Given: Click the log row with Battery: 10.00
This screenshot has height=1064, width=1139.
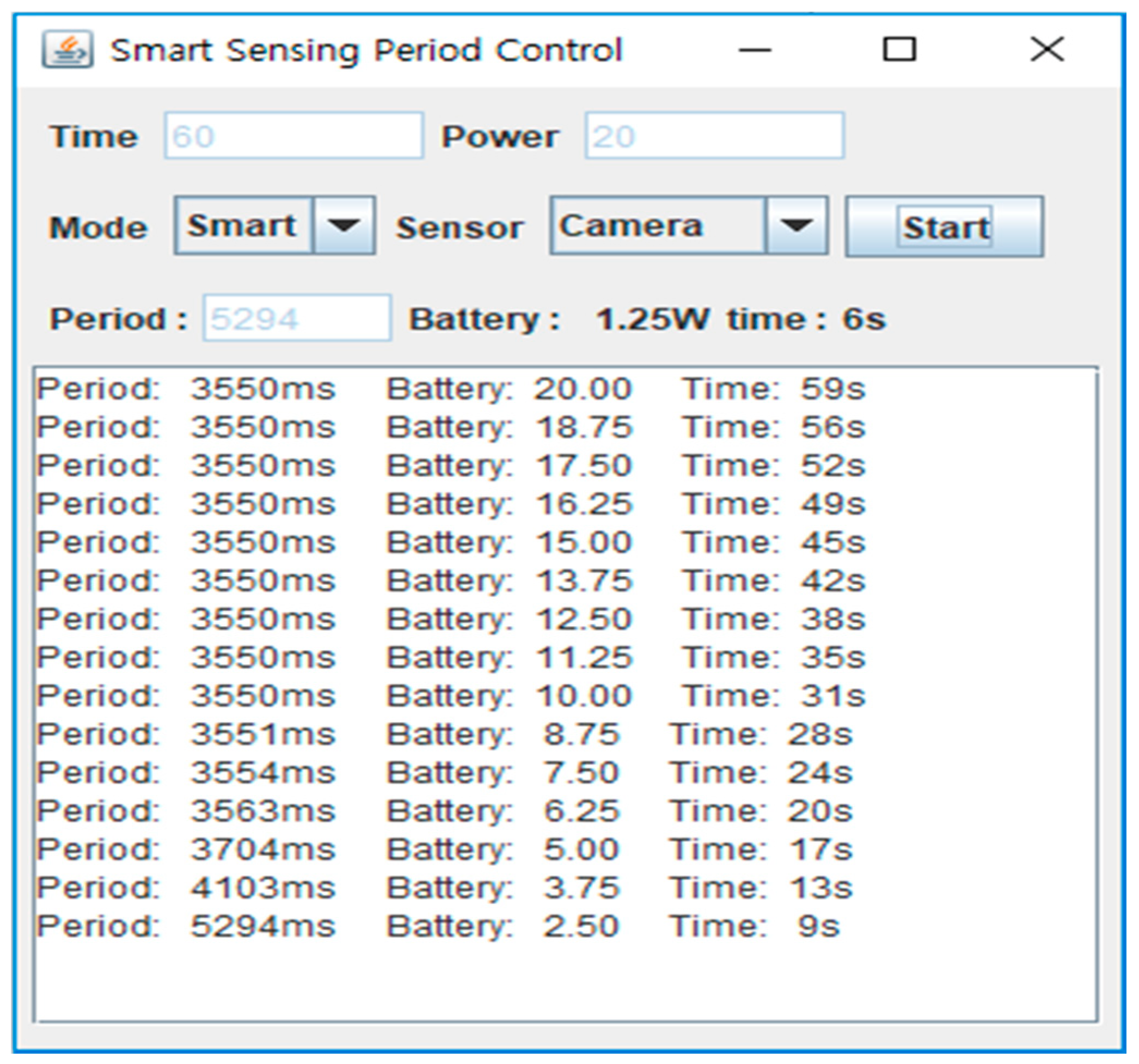Looking at the screenshot, I should [451, 696].
